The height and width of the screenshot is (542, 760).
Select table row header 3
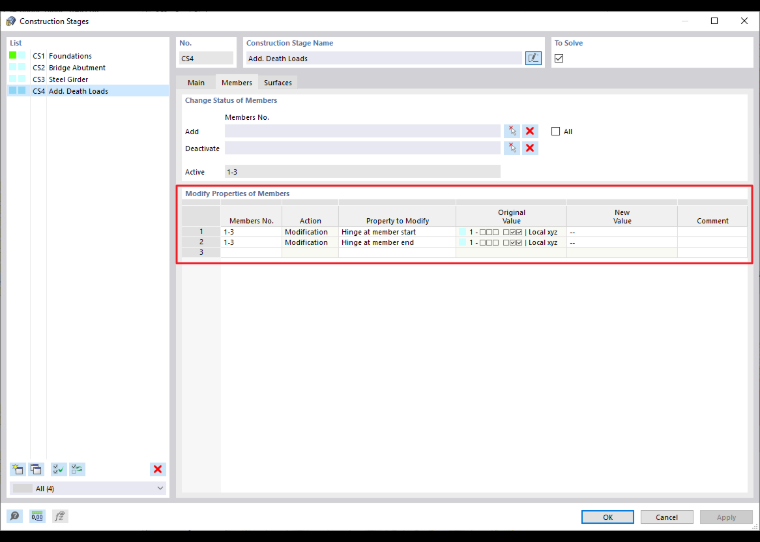click(201, 252)
